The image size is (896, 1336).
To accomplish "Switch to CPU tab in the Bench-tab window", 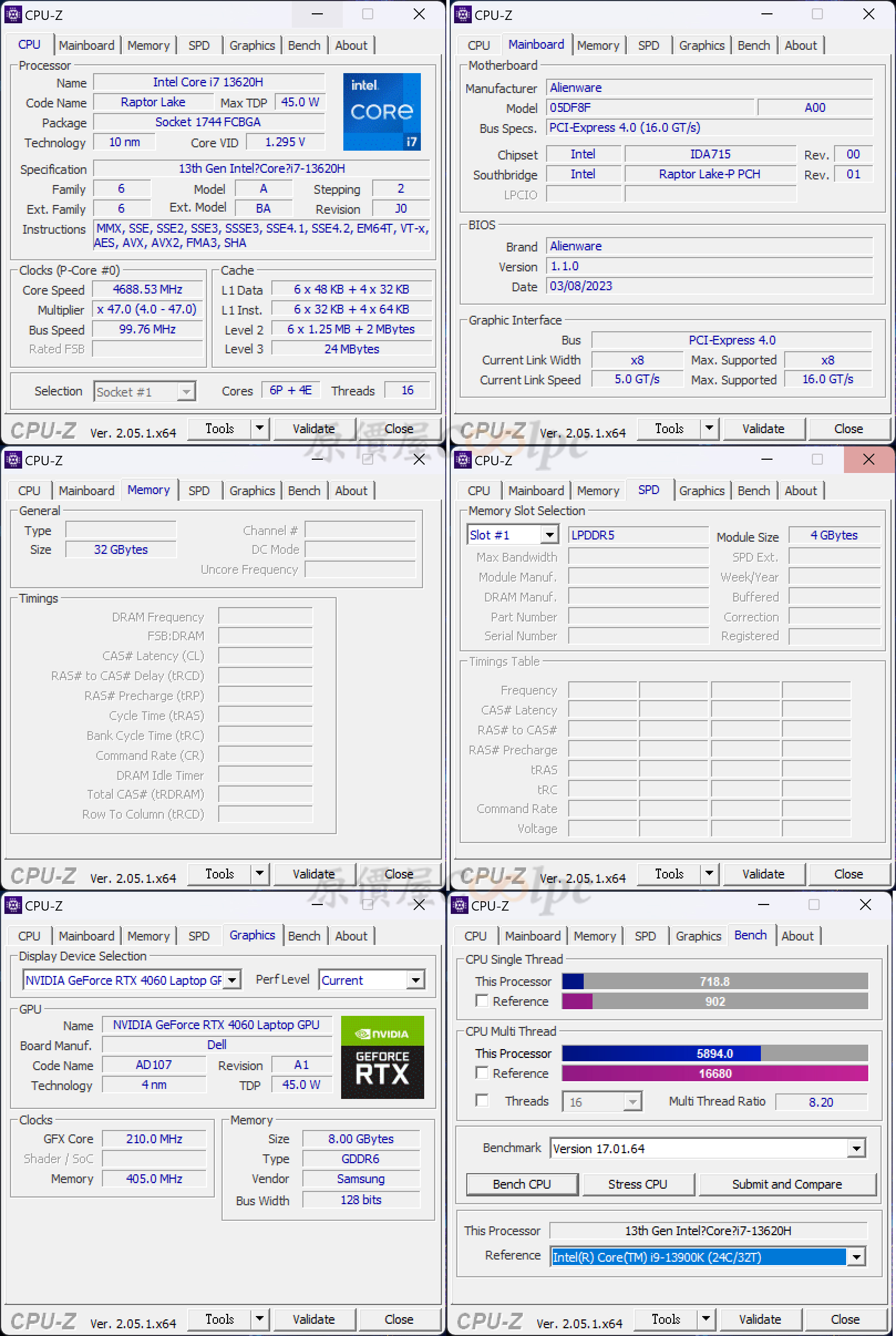I will click(475, 936).
